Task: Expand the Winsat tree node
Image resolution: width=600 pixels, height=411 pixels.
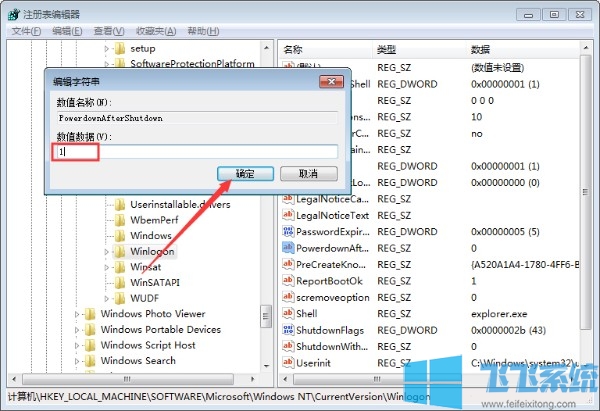Action: (x=107, y=267)
